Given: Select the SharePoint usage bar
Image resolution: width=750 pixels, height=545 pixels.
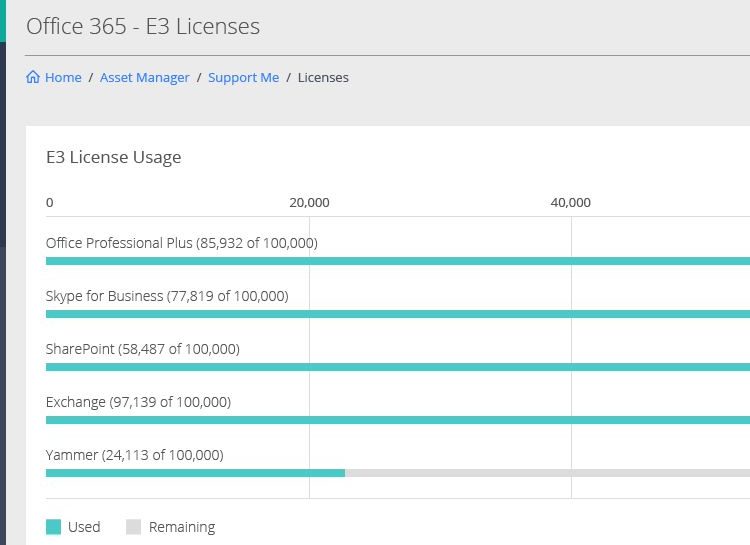Looking at the screenshot, I should tap(398, 367).
